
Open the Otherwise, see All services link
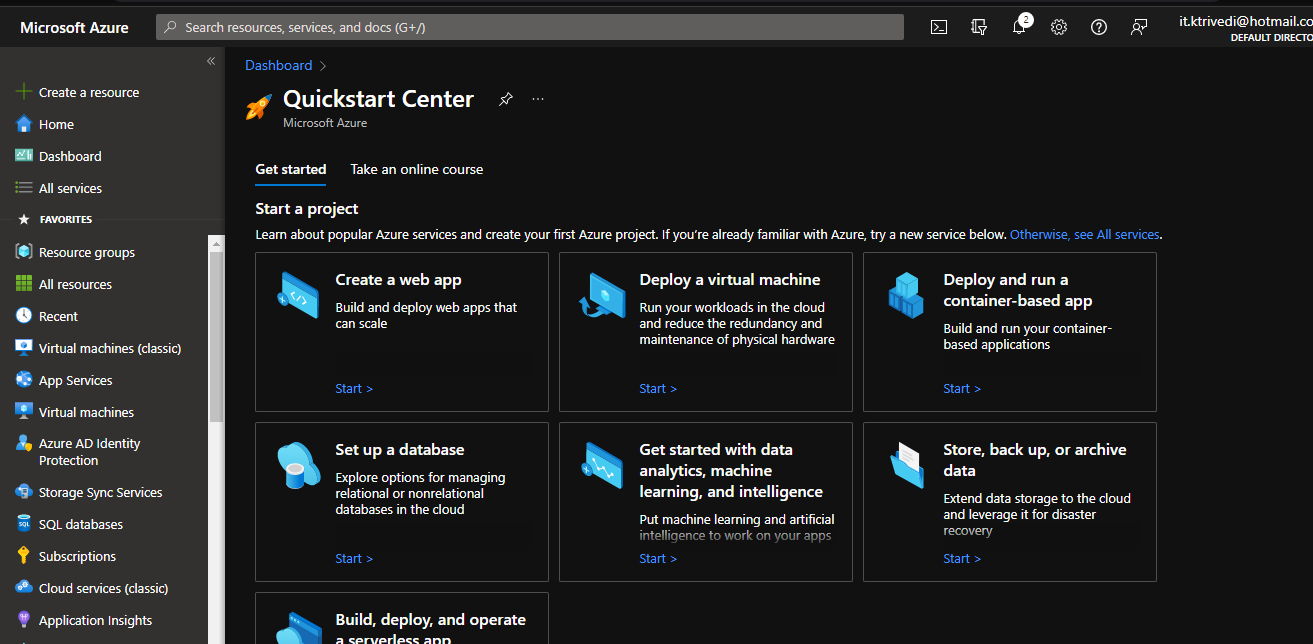pos(1085,234)
